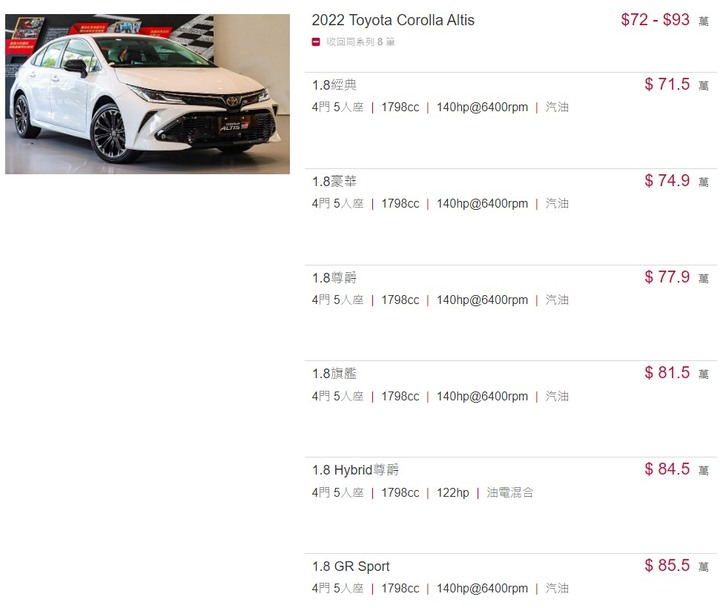Click the $ 77.9 price
This screenshot has height=608, width=720.
[667, 277]
